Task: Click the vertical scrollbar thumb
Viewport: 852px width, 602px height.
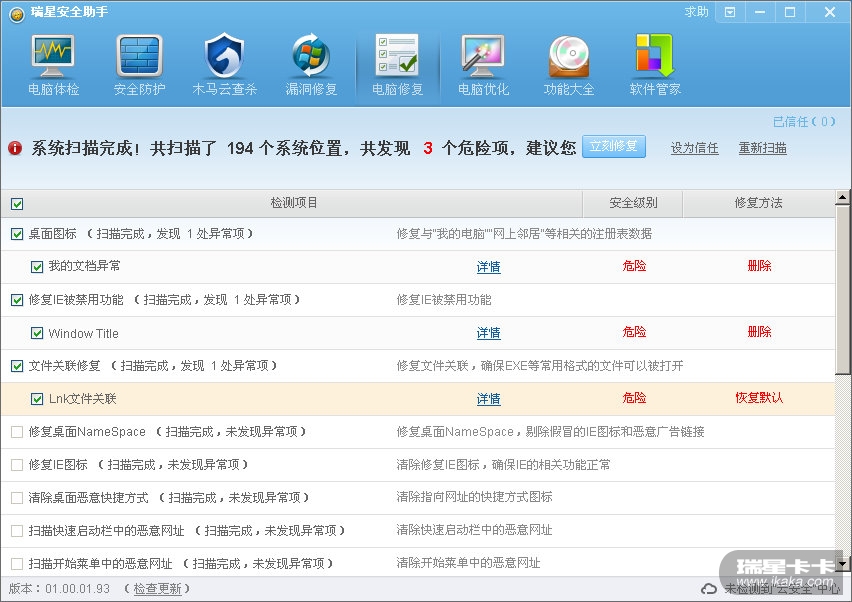Action: coord(843,289)
